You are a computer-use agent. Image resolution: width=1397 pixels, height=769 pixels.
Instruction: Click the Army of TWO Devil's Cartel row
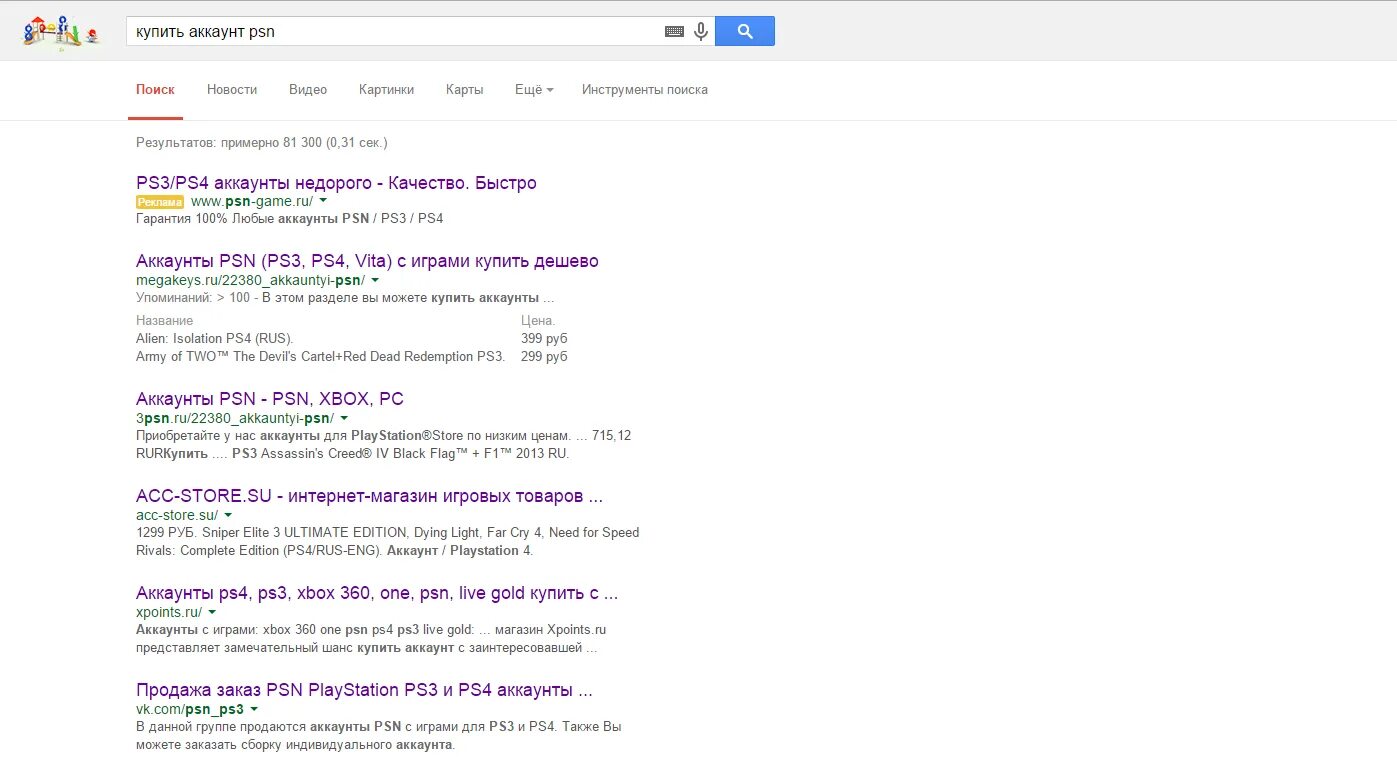321,356
